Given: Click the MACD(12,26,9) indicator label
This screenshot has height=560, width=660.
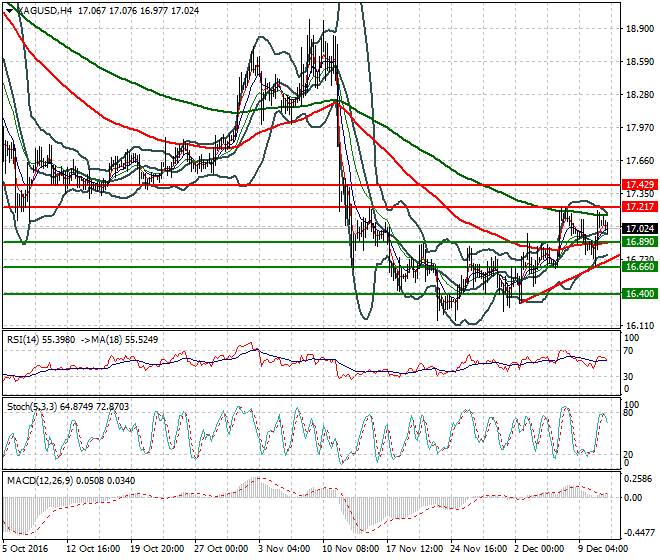Looking at the screenshot, I should 40,480.
